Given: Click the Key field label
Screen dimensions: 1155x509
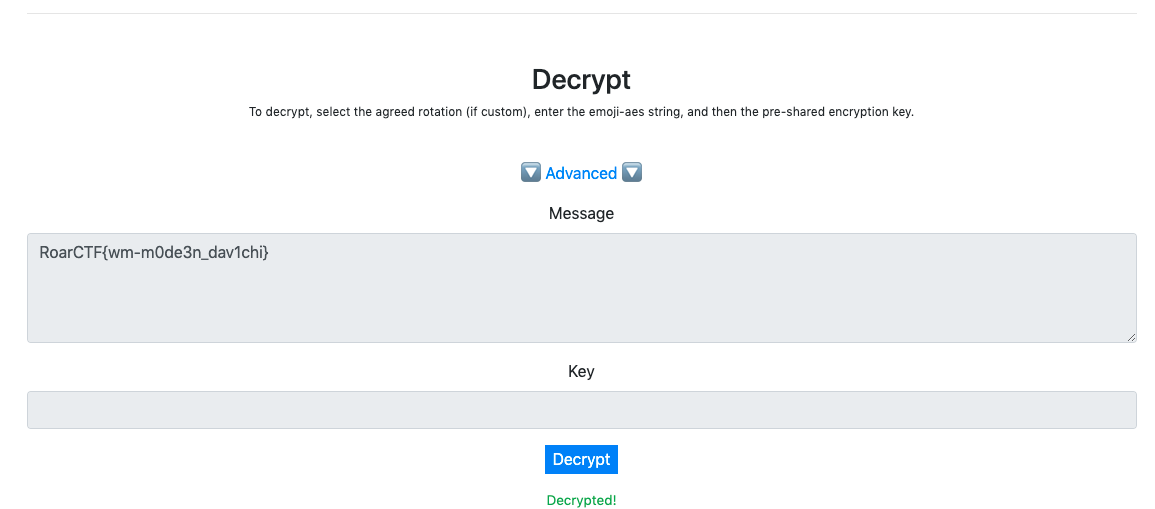Looking at the screenshot, I should [x=581, y=371].
